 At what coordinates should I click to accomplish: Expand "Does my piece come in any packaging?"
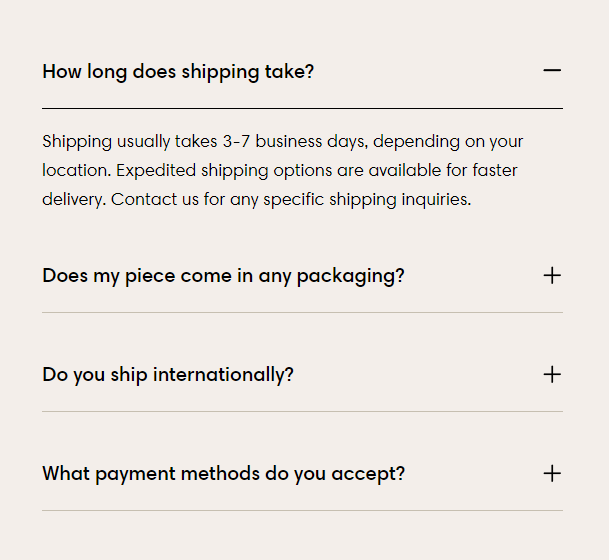click(x=223, y=276)
